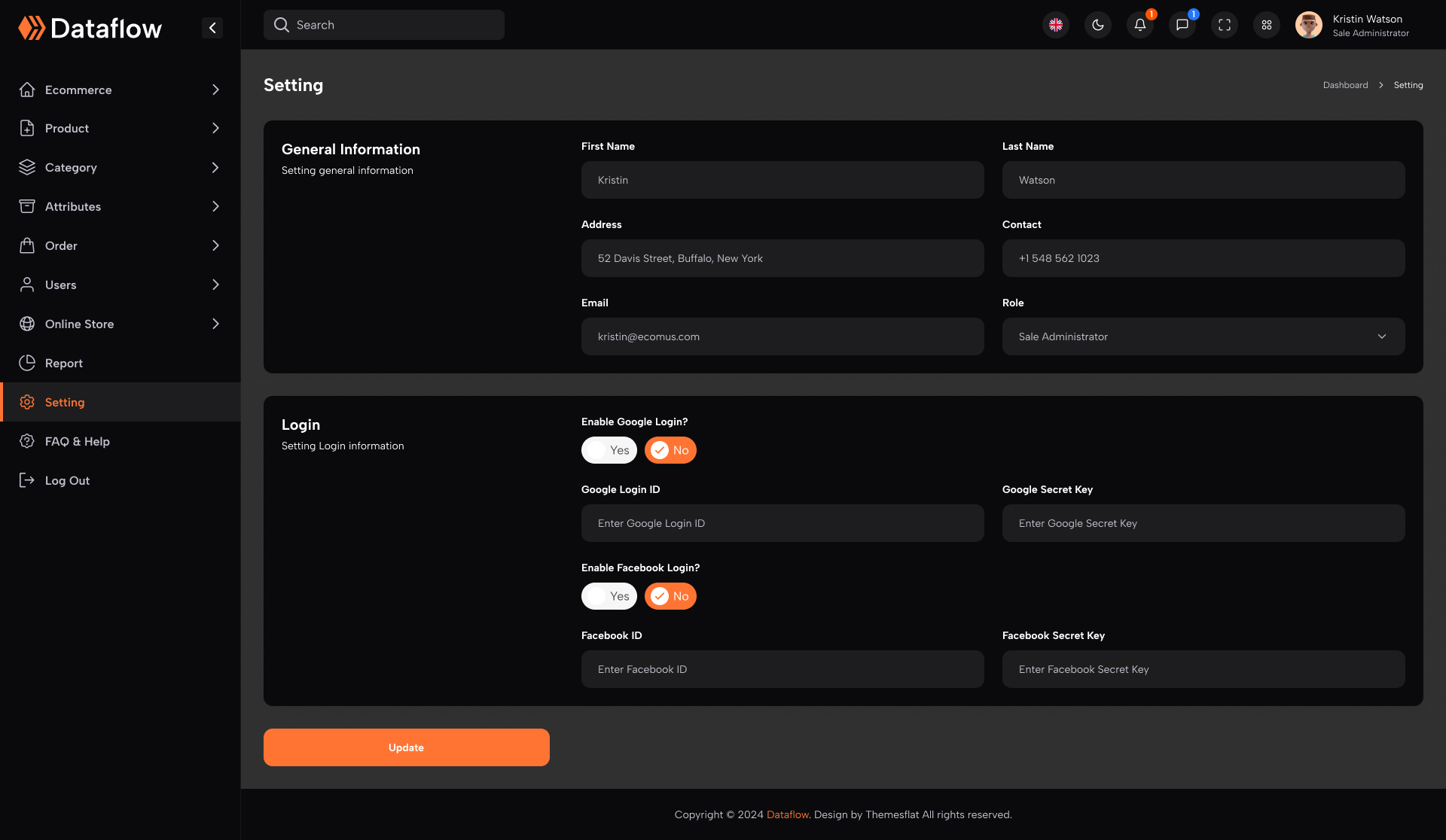Click the FAQ & Help sidebar item
This screenshot has width=1446, height=840.
(77, 441)
